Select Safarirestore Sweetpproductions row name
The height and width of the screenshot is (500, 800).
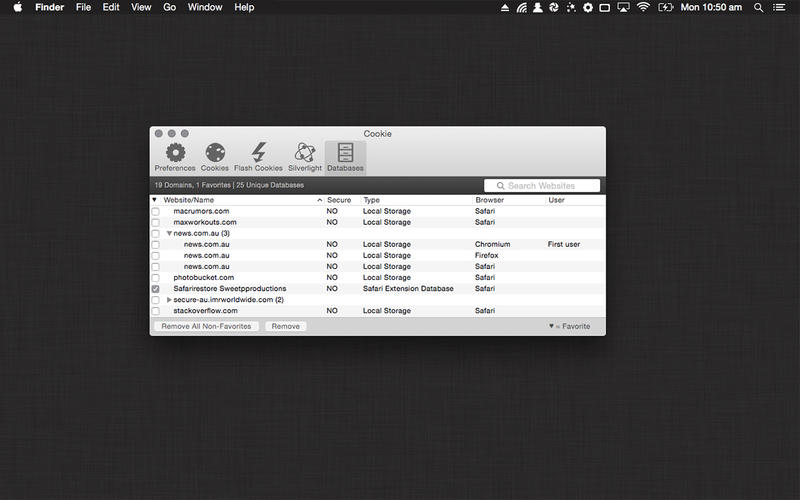click(230, 289)
